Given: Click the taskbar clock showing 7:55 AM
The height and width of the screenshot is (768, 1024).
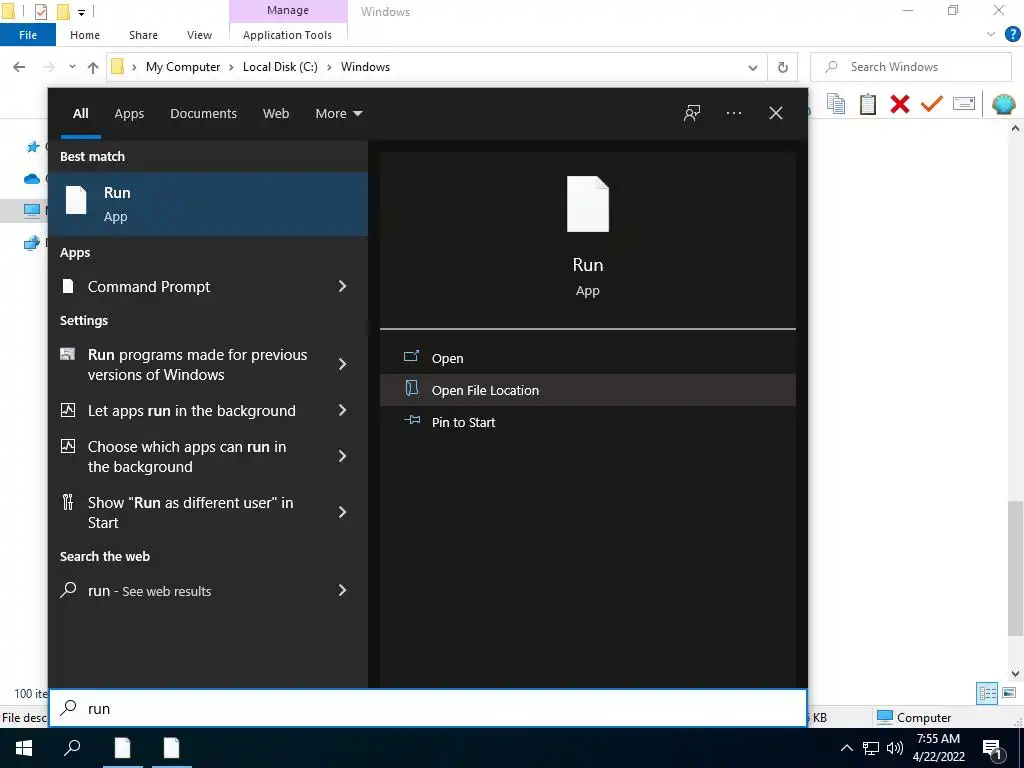Looking at the screenshot, I should [938, 748].
